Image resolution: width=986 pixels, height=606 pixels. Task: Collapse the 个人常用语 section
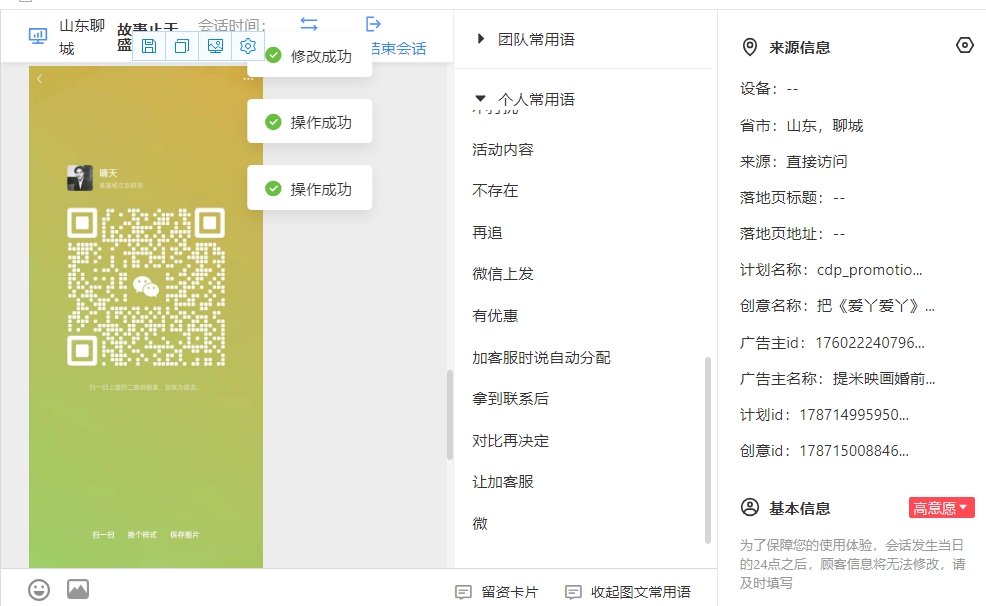point(480,98)
